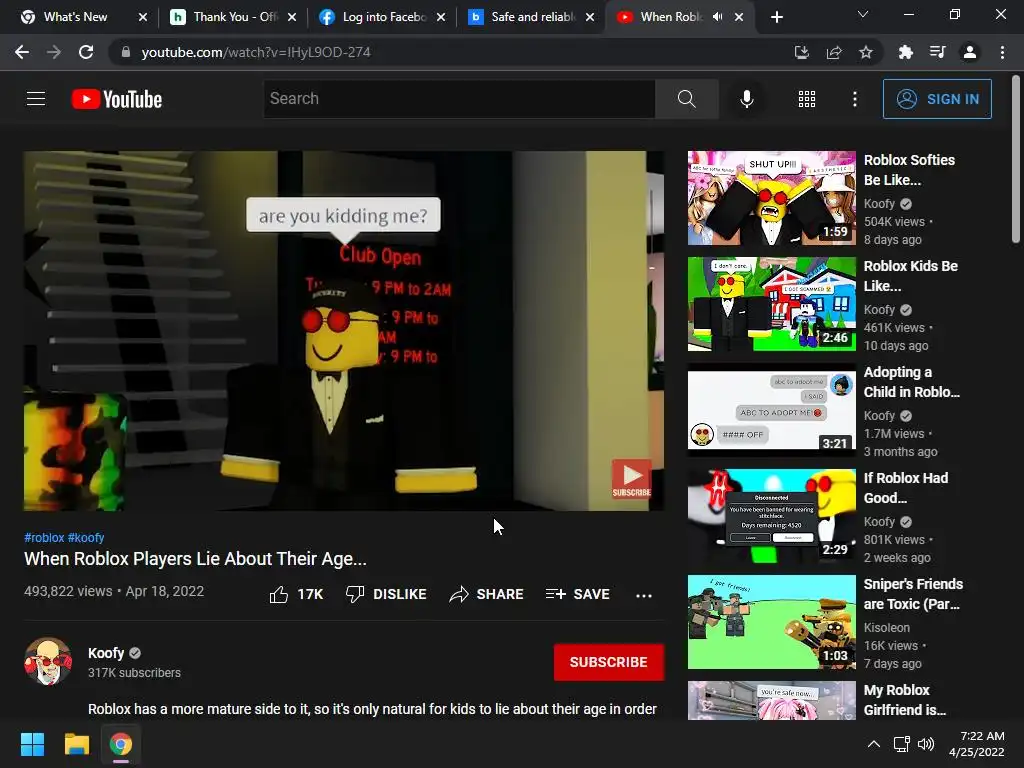Click the video player to pause

point(344,330)
